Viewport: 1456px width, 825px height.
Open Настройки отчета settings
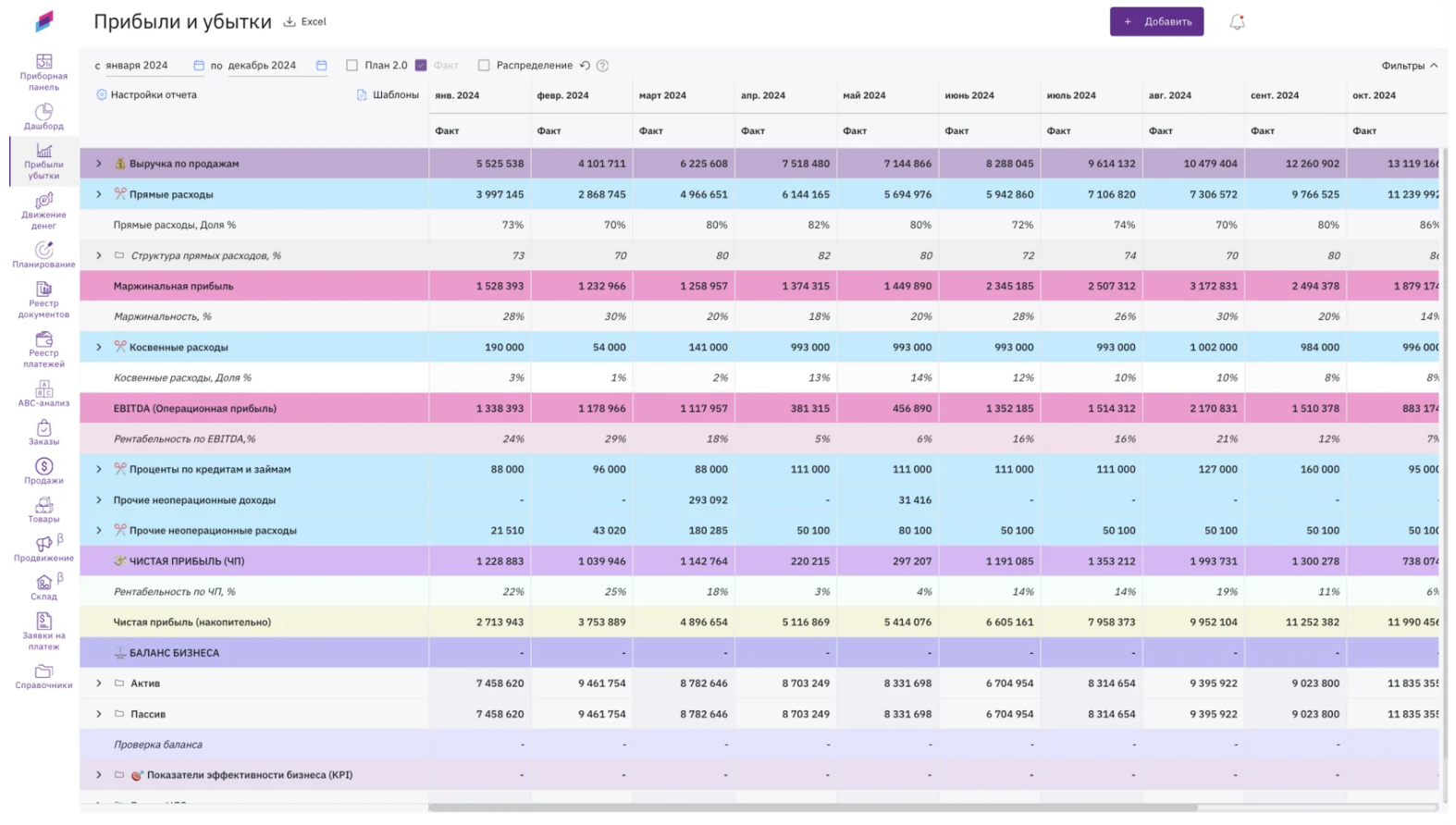(146, 95)
